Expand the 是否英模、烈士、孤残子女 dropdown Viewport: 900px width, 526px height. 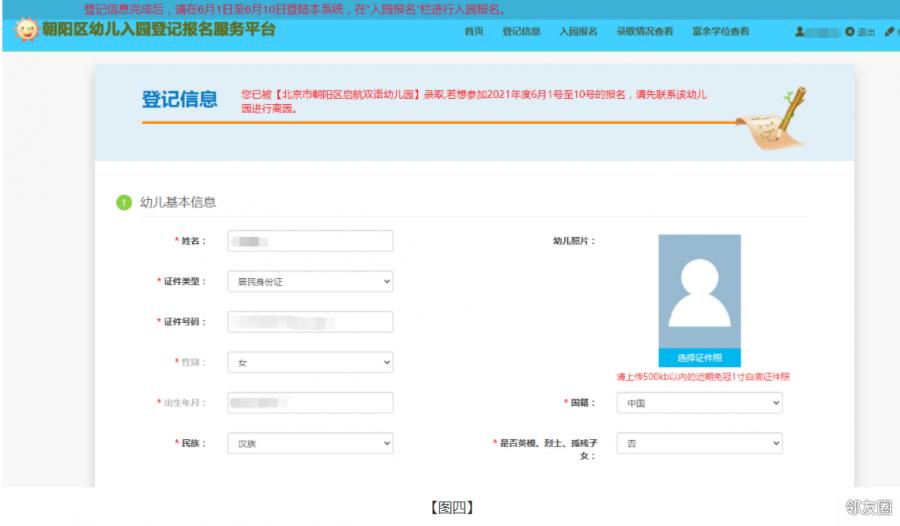click(x=700, y=443)
